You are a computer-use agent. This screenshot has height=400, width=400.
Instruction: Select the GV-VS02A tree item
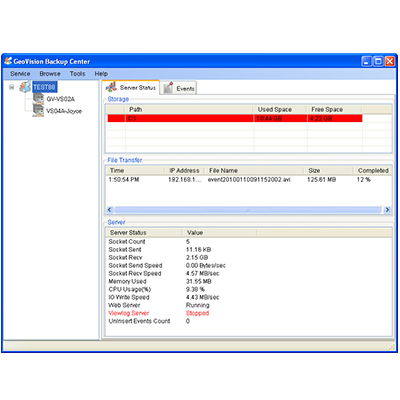pyautogui.click(x=61, y=99)
